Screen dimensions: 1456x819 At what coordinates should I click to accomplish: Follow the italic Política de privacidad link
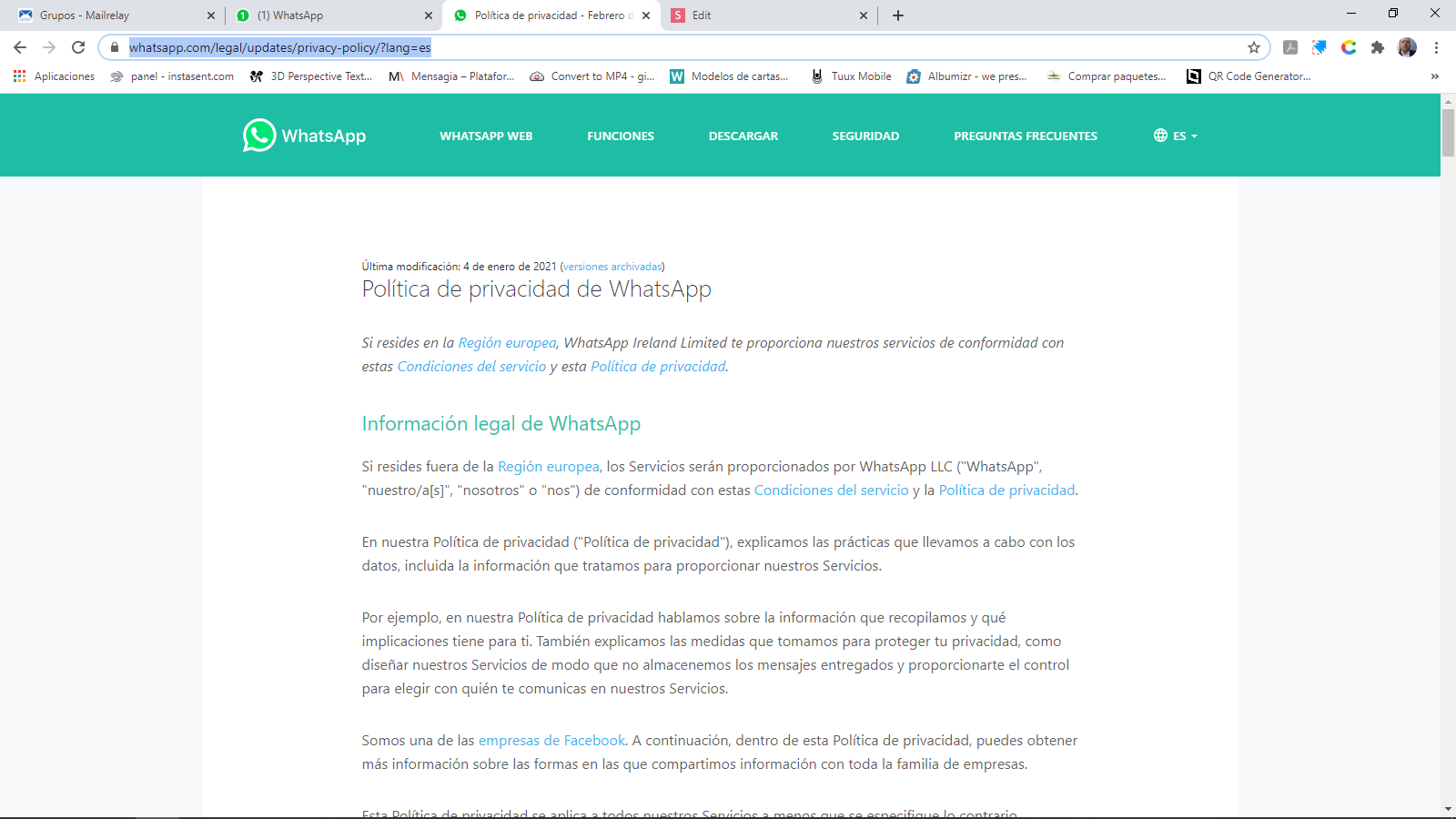pos(658,367)
